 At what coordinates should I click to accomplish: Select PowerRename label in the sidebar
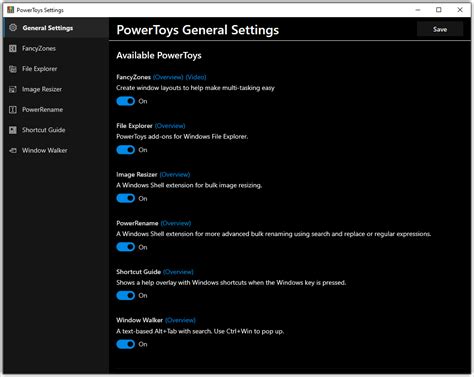click(x=42, y=109)
